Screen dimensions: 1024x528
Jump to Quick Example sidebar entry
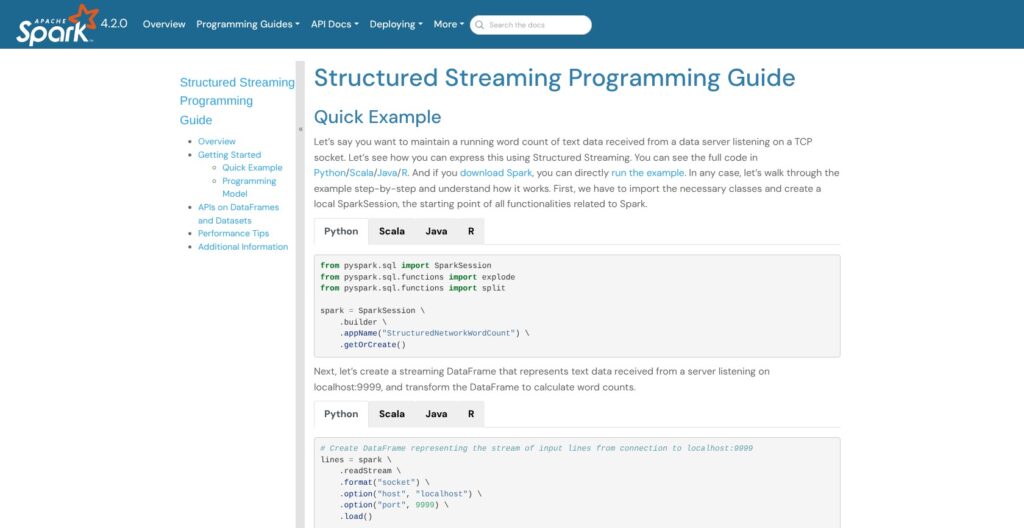252,168
